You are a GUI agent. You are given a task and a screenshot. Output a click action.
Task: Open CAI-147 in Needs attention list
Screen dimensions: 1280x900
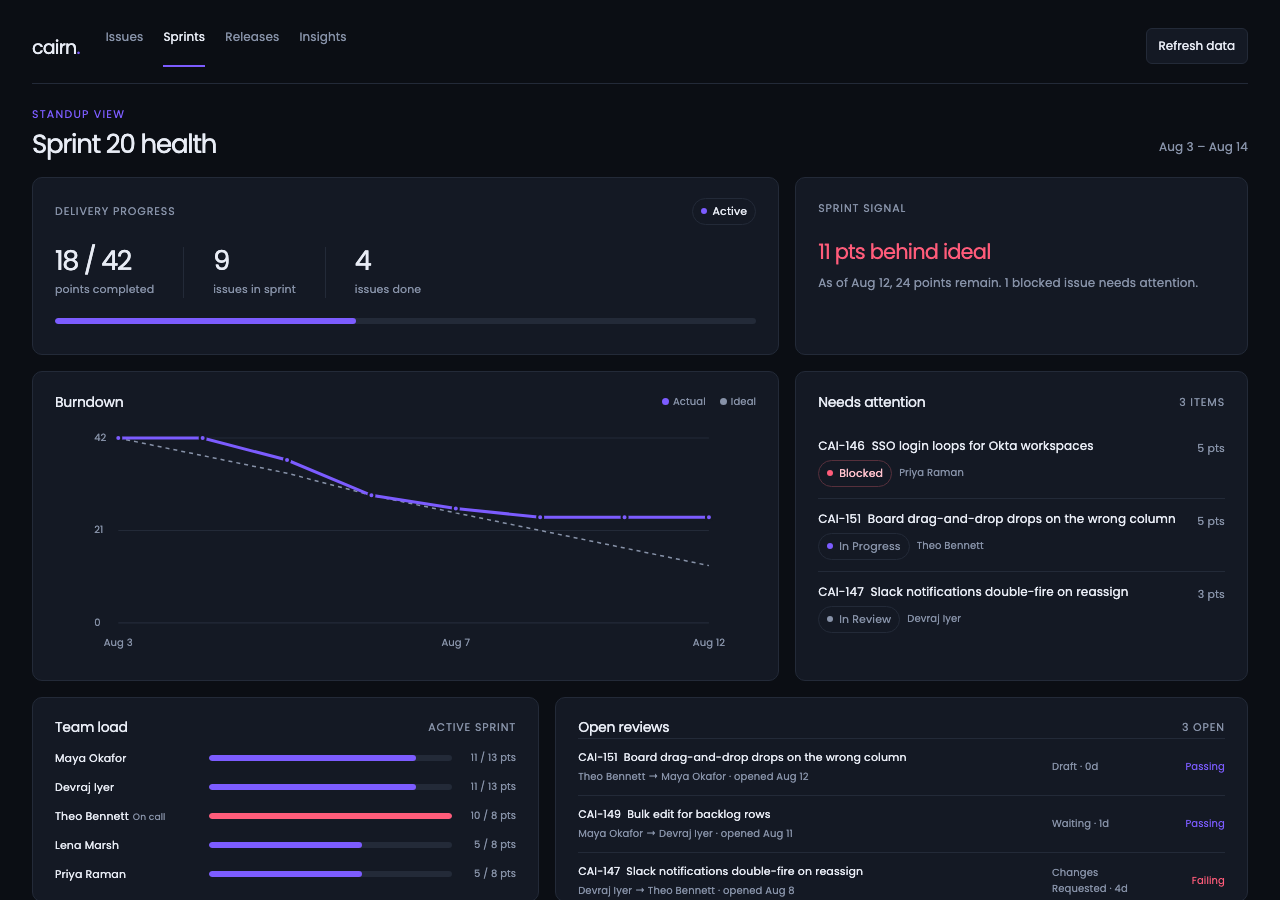(973, 592)
